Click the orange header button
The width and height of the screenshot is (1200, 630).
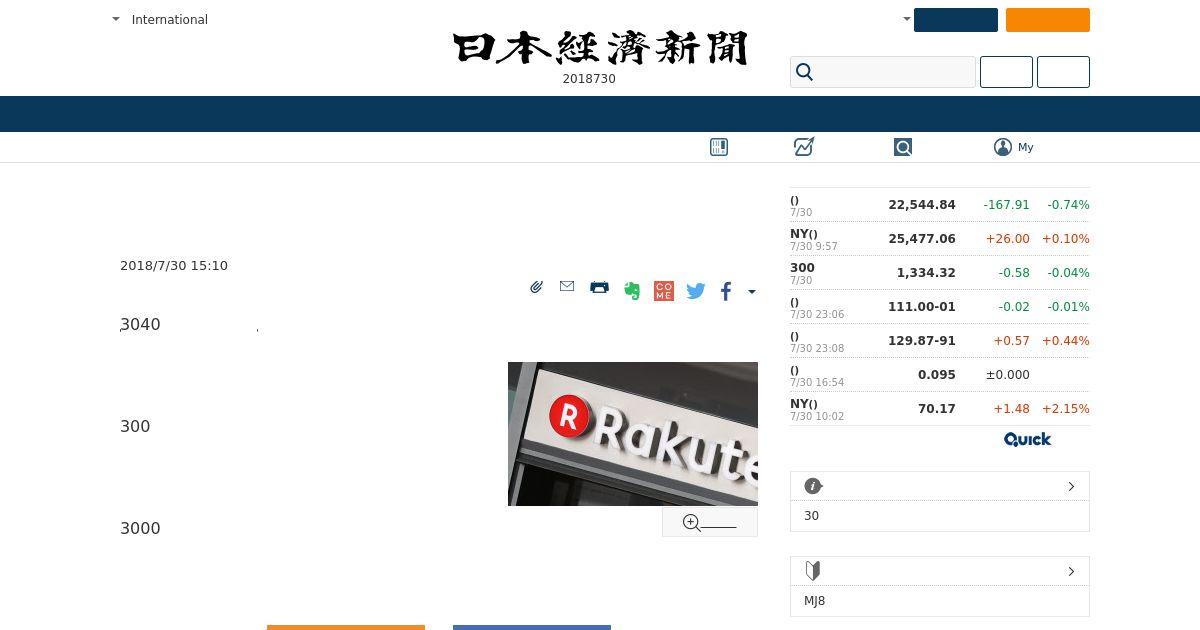[x=1048, y=20]
